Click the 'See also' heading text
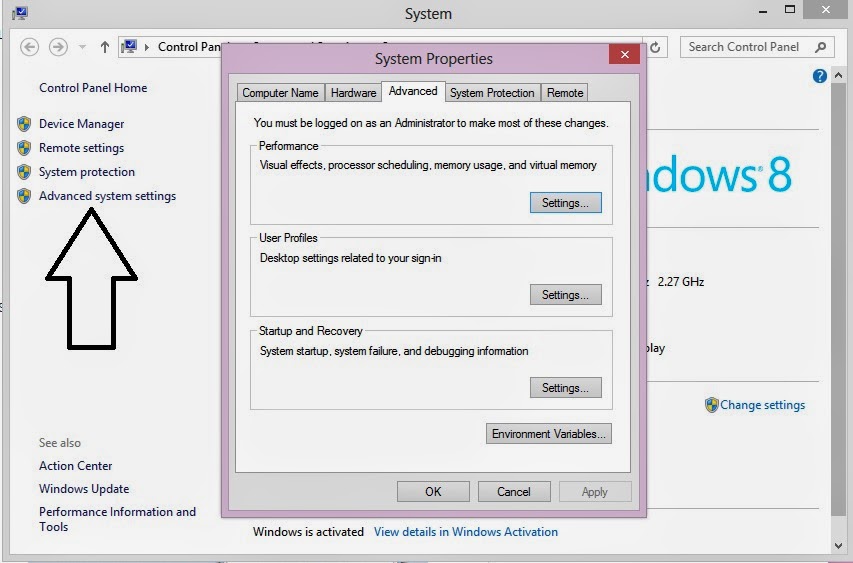Image resolution: width=853 pixels, height=563 pixels. 60,443
